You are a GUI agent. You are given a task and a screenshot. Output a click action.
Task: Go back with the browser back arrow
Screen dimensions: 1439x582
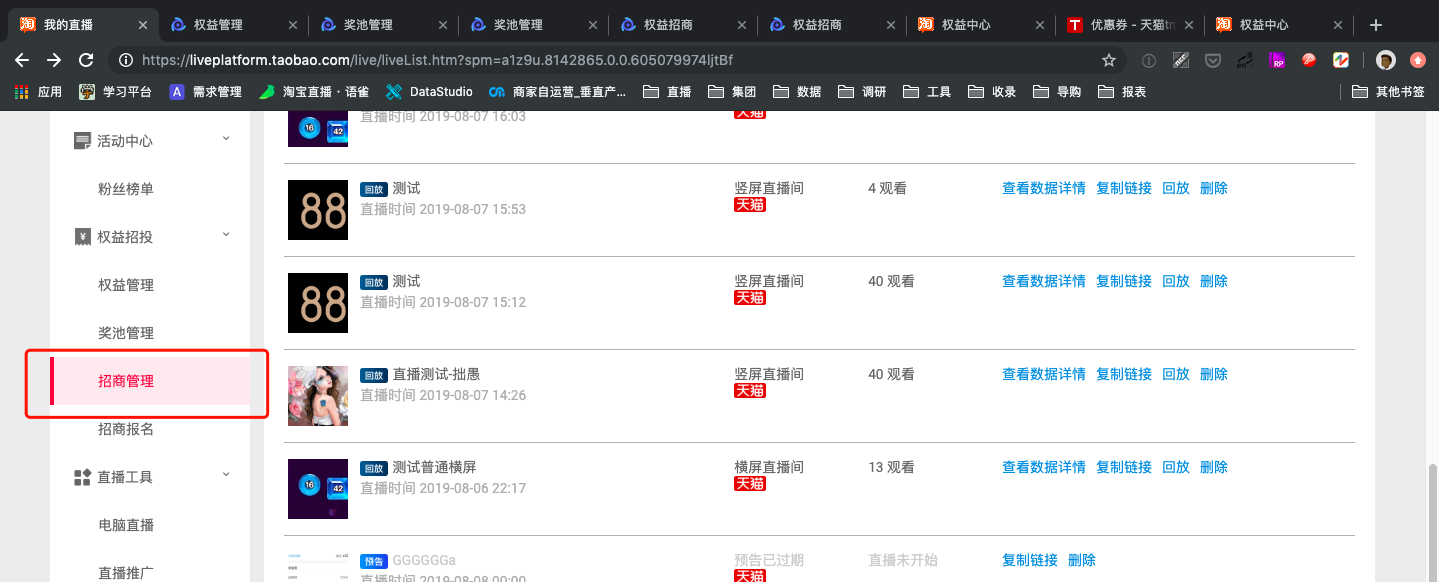[x=22, y=60]
